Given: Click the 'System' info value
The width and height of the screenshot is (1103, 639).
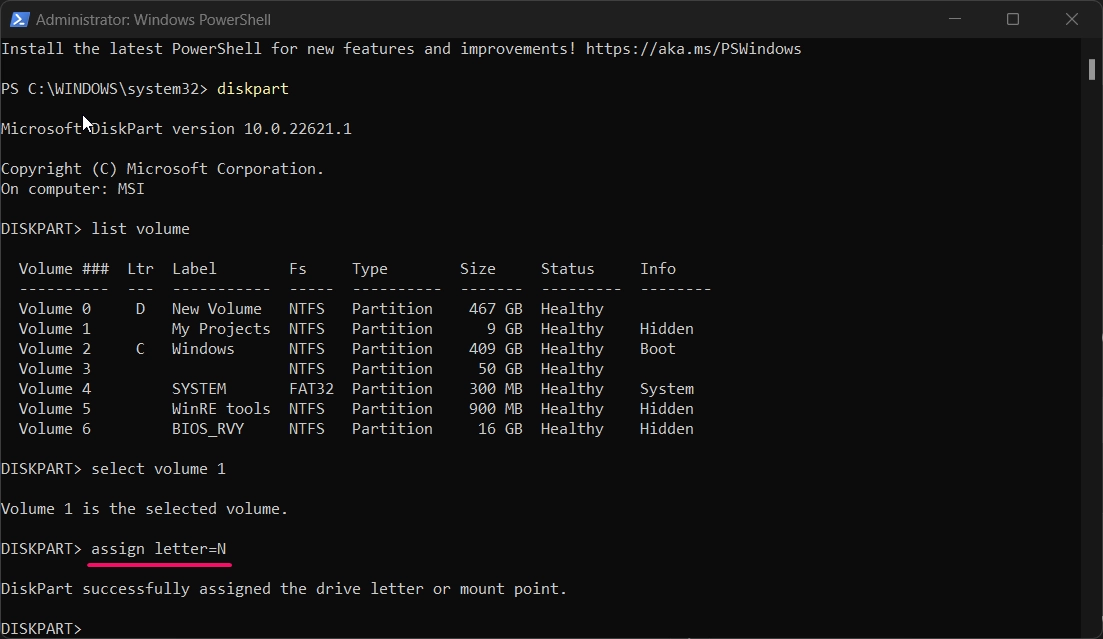Looking at the screenshot, I should pos(667,389).
